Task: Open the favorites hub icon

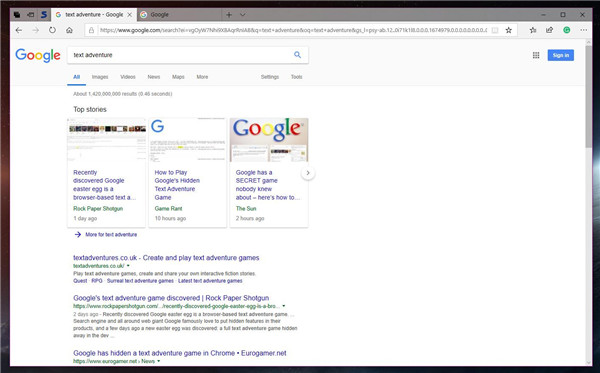Action: [533, 30]
